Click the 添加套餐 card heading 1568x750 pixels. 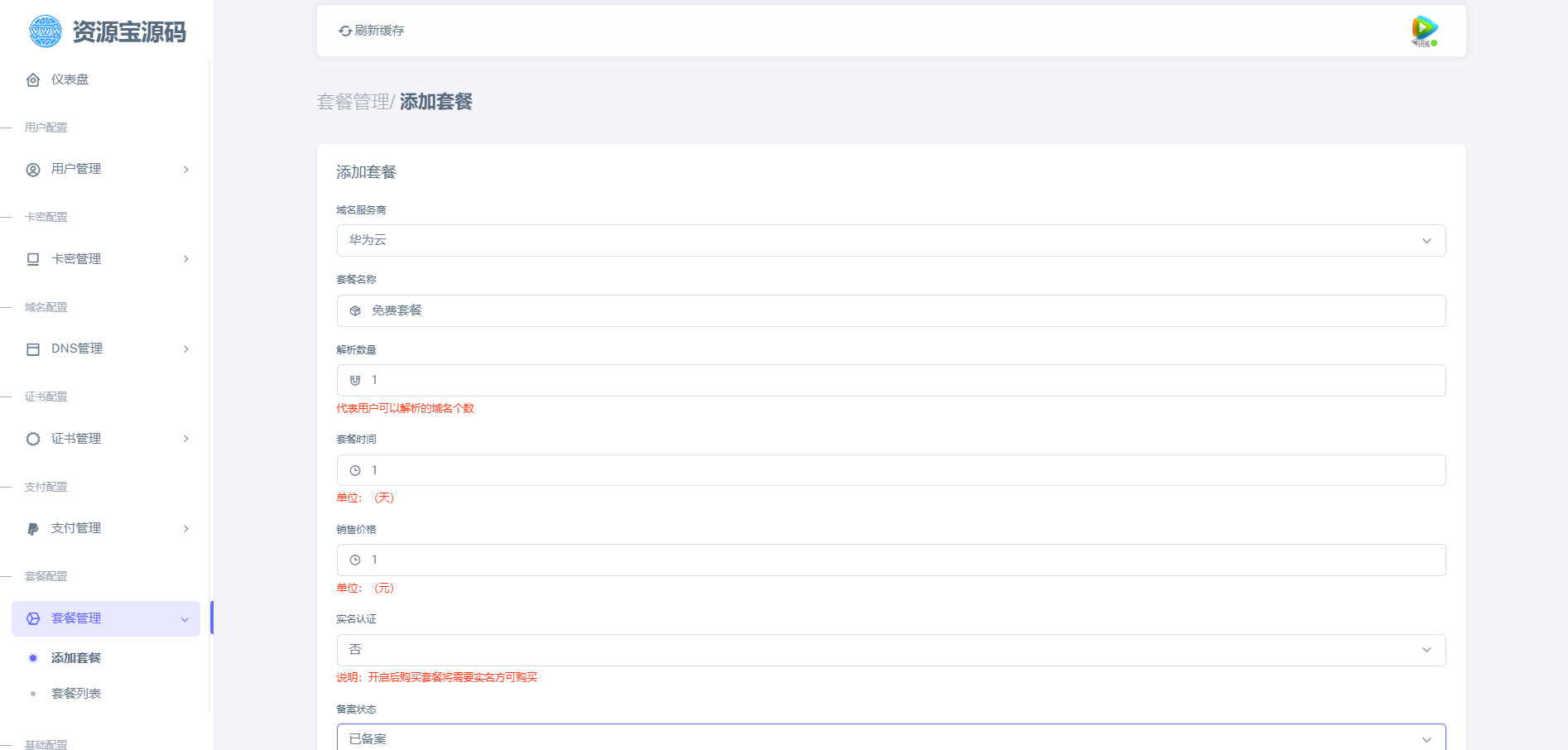[366, 172]
